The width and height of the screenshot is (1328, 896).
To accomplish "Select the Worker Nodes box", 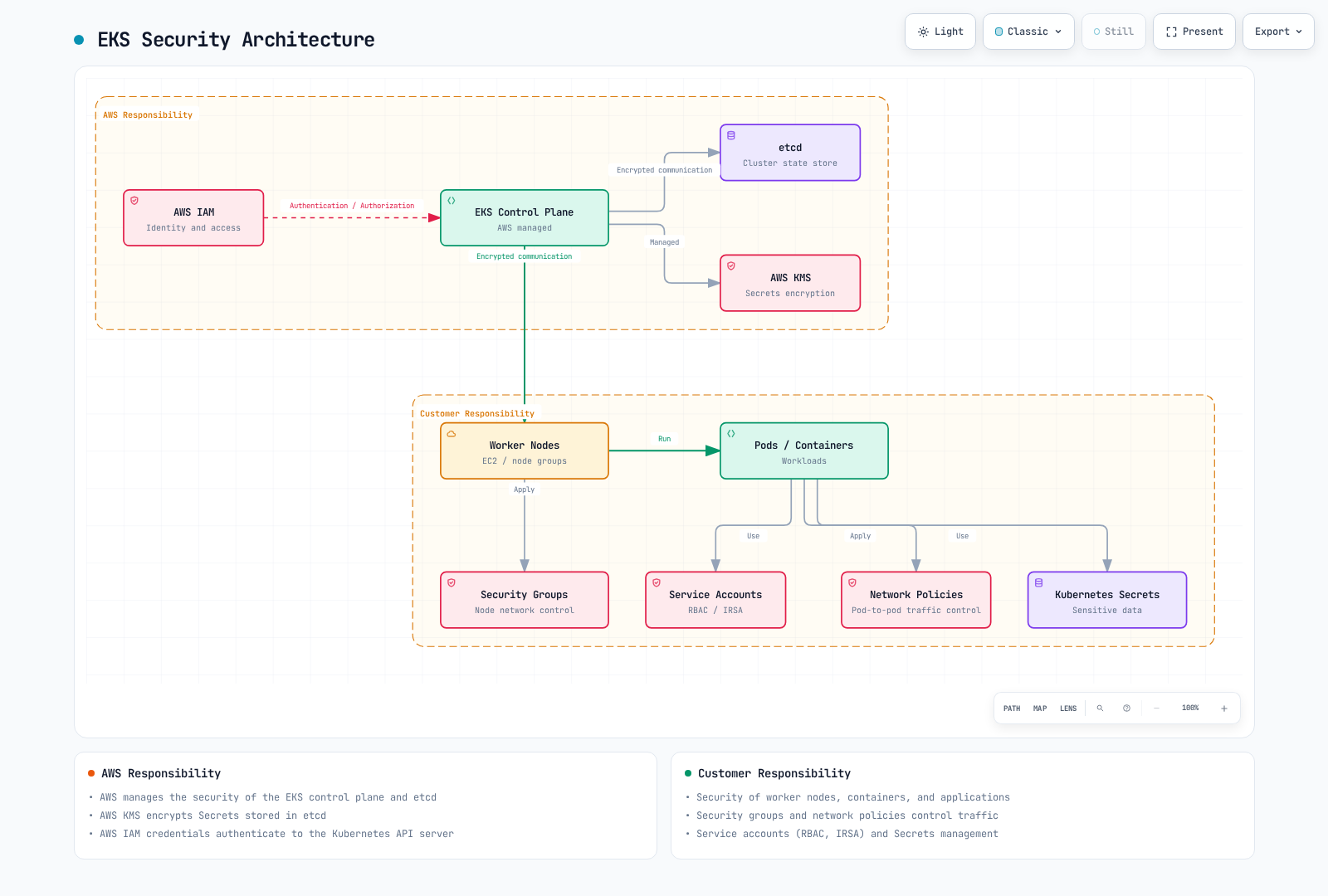I will coord(525,451).
